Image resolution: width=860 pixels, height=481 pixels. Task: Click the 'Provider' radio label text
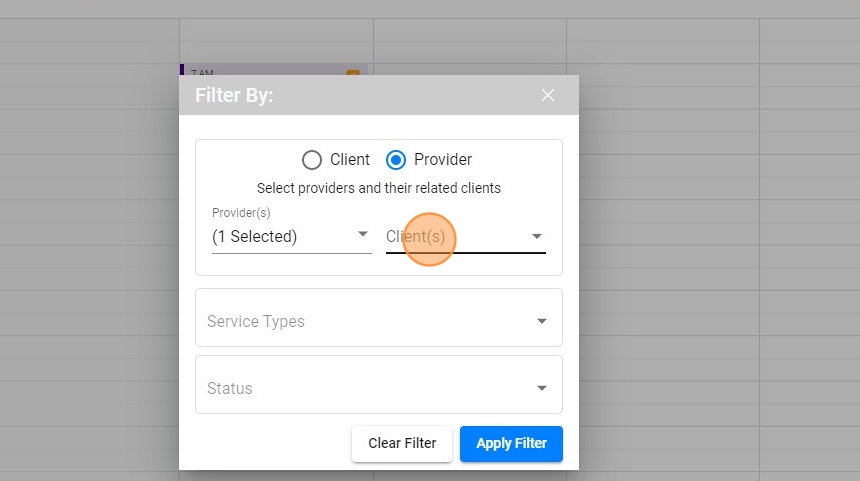[443, 160]
